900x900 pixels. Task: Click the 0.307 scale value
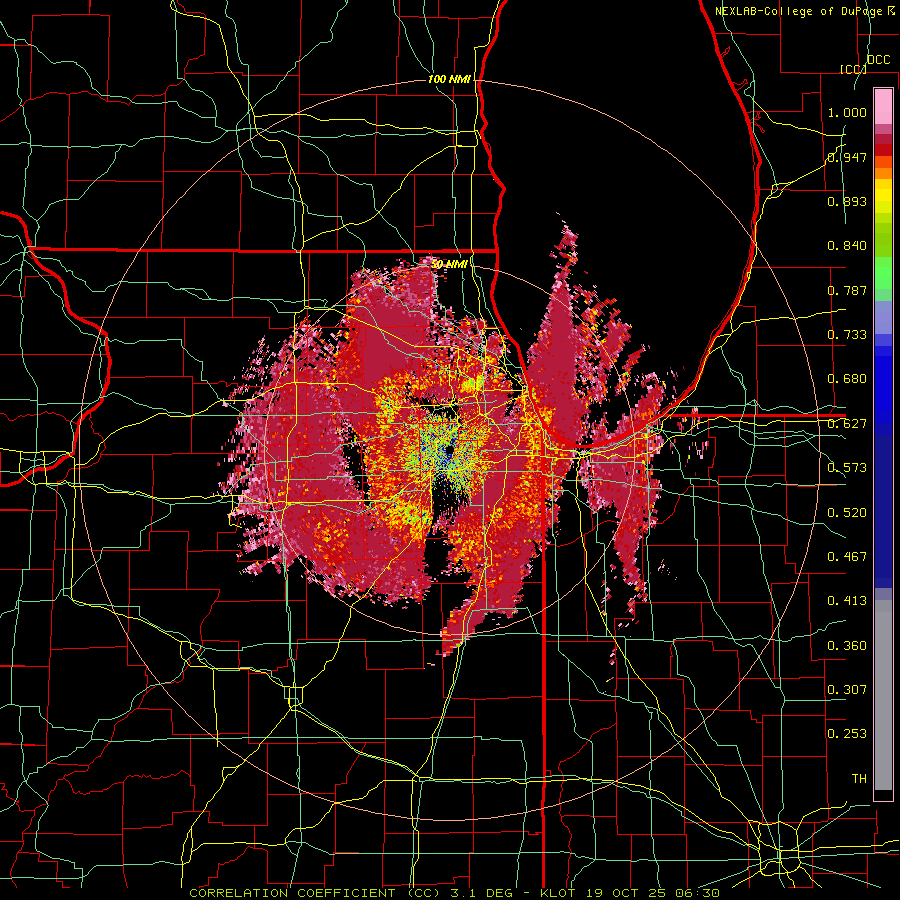click(847, 690)
